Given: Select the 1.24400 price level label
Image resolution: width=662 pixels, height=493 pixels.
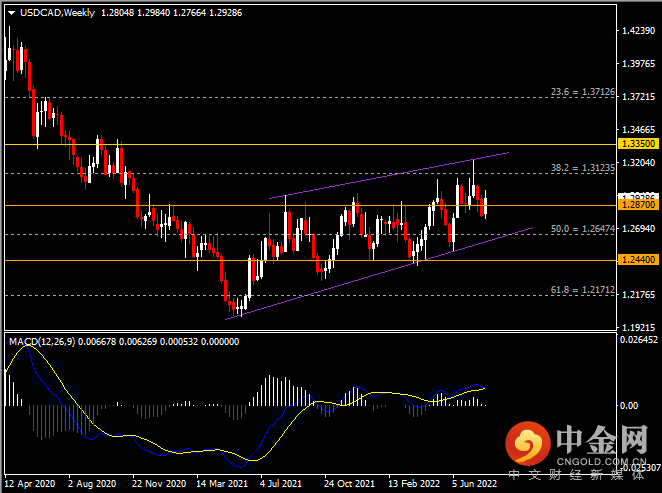Looking at the screenshot, I should pyautogui.click(x=638, y=260).
